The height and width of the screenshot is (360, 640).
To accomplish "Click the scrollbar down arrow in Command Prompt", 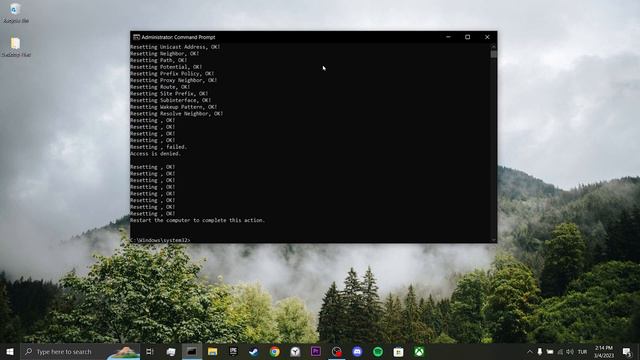I will click(494, 240).
